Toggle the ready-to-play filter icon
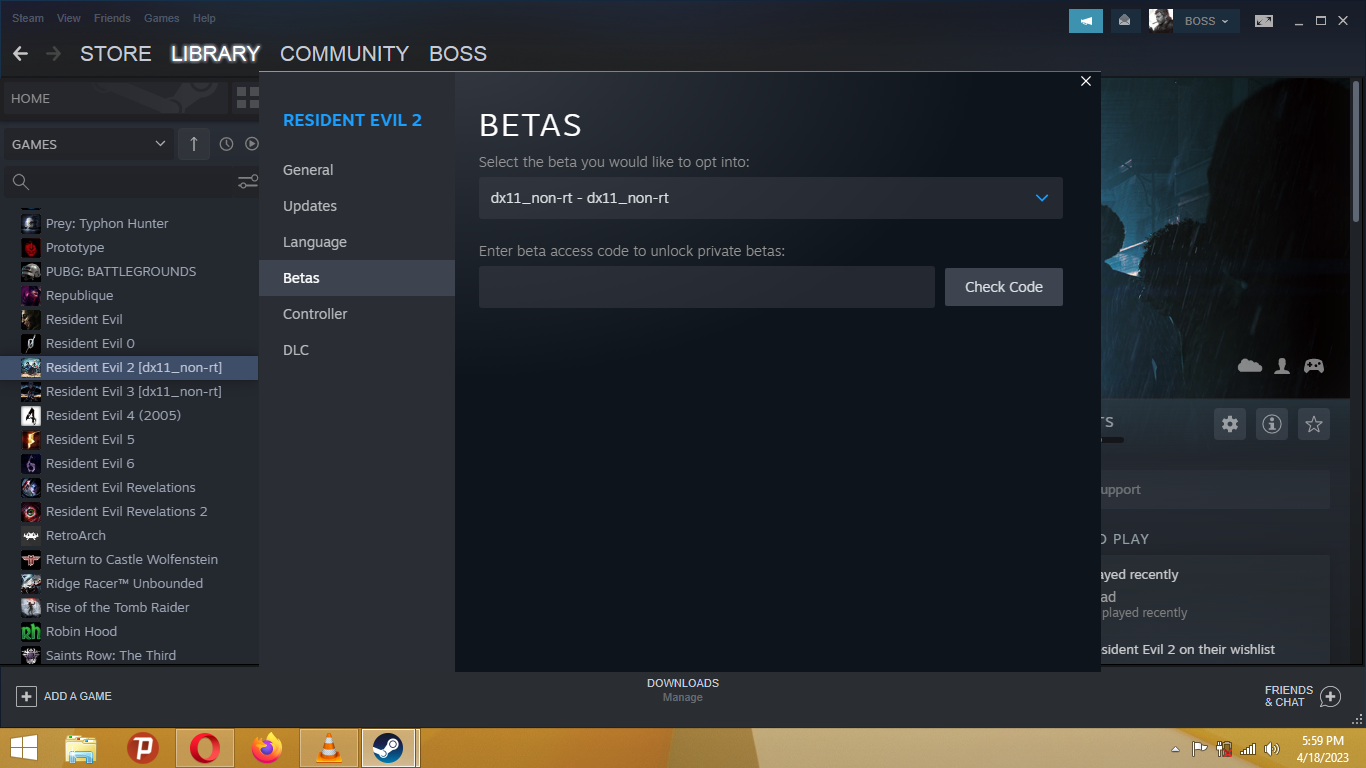The width and height of the screenshot is (1366, 768). point(251,144)
